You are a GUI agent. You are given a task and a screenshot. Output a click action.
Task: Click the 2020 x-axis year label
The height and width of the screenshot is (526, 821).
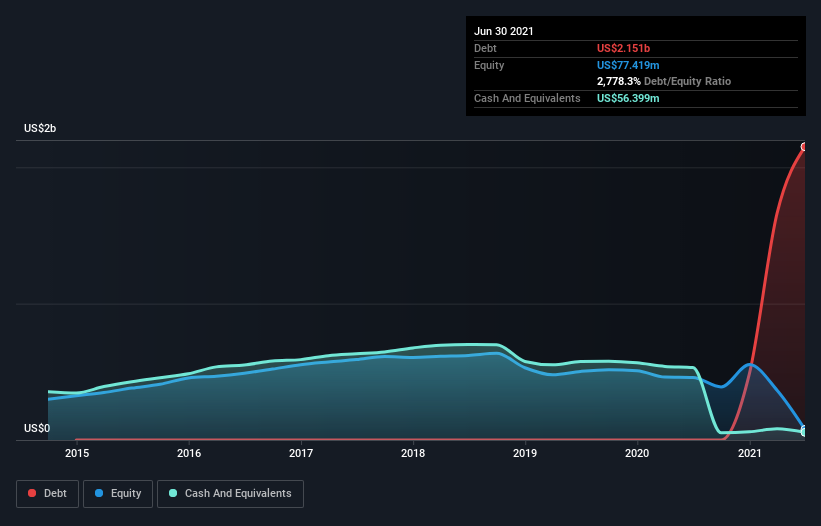point(637,453)
